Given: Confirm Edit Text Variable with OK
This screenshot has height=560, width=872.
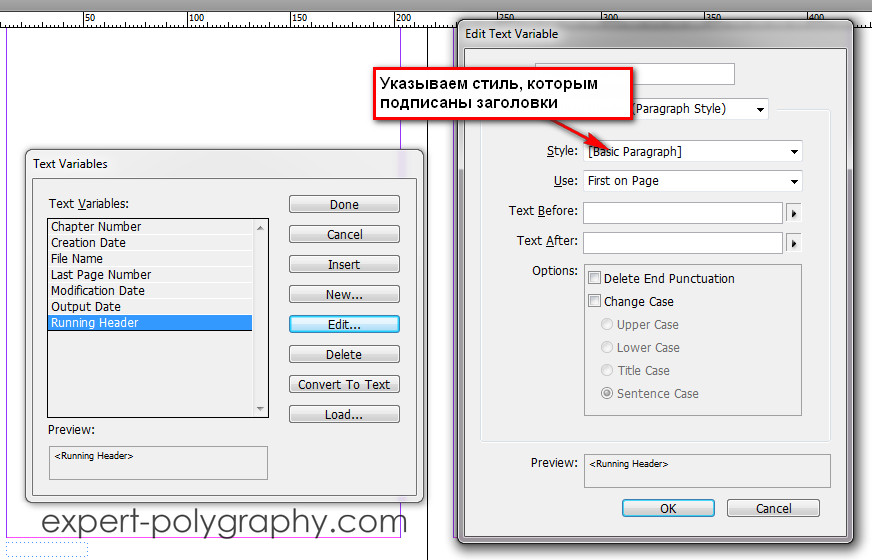Looking at the screenshot, I should (668, 508).
